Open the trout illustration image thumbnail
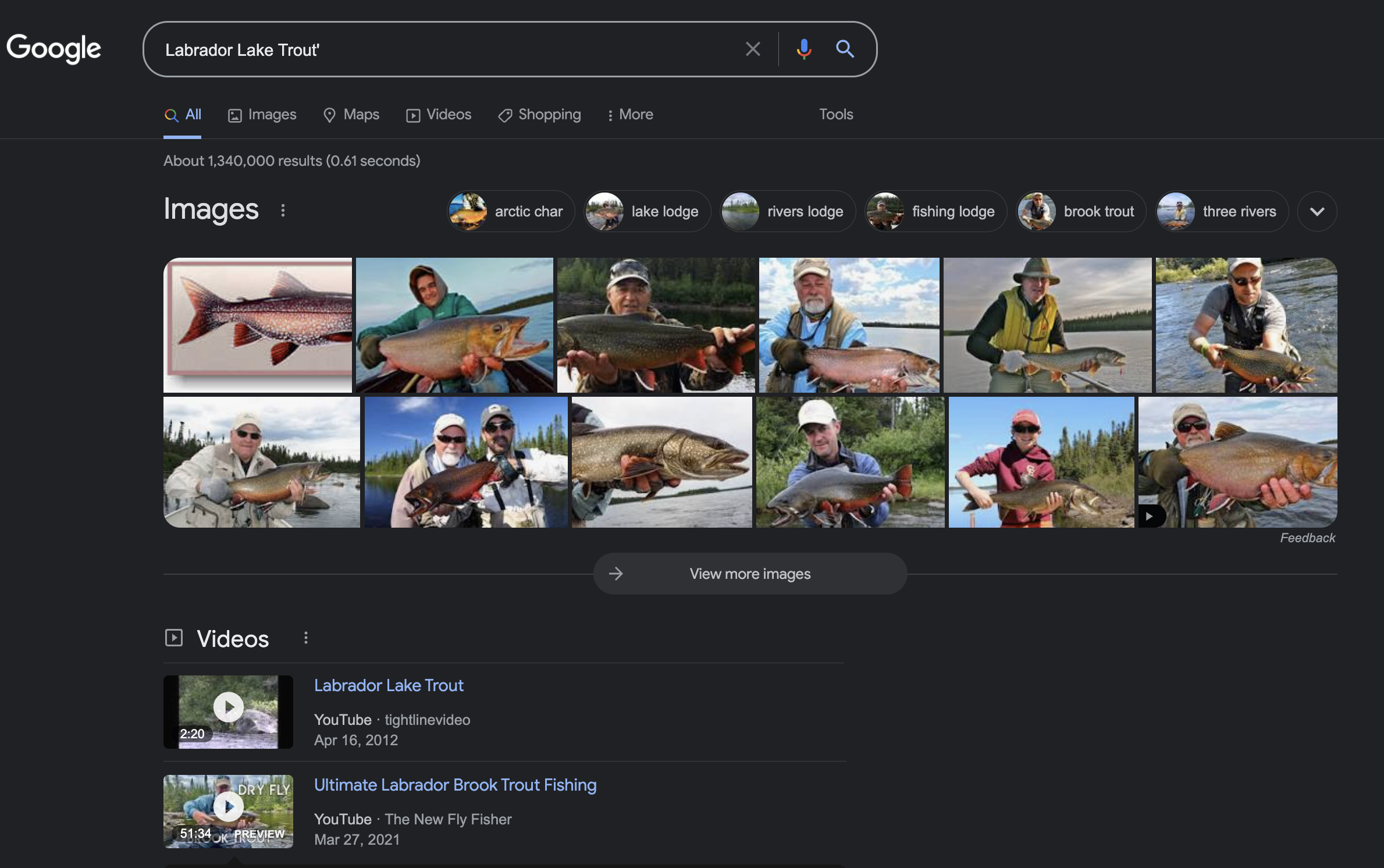Screen dimensions: 1384x868 pos(258,325)
